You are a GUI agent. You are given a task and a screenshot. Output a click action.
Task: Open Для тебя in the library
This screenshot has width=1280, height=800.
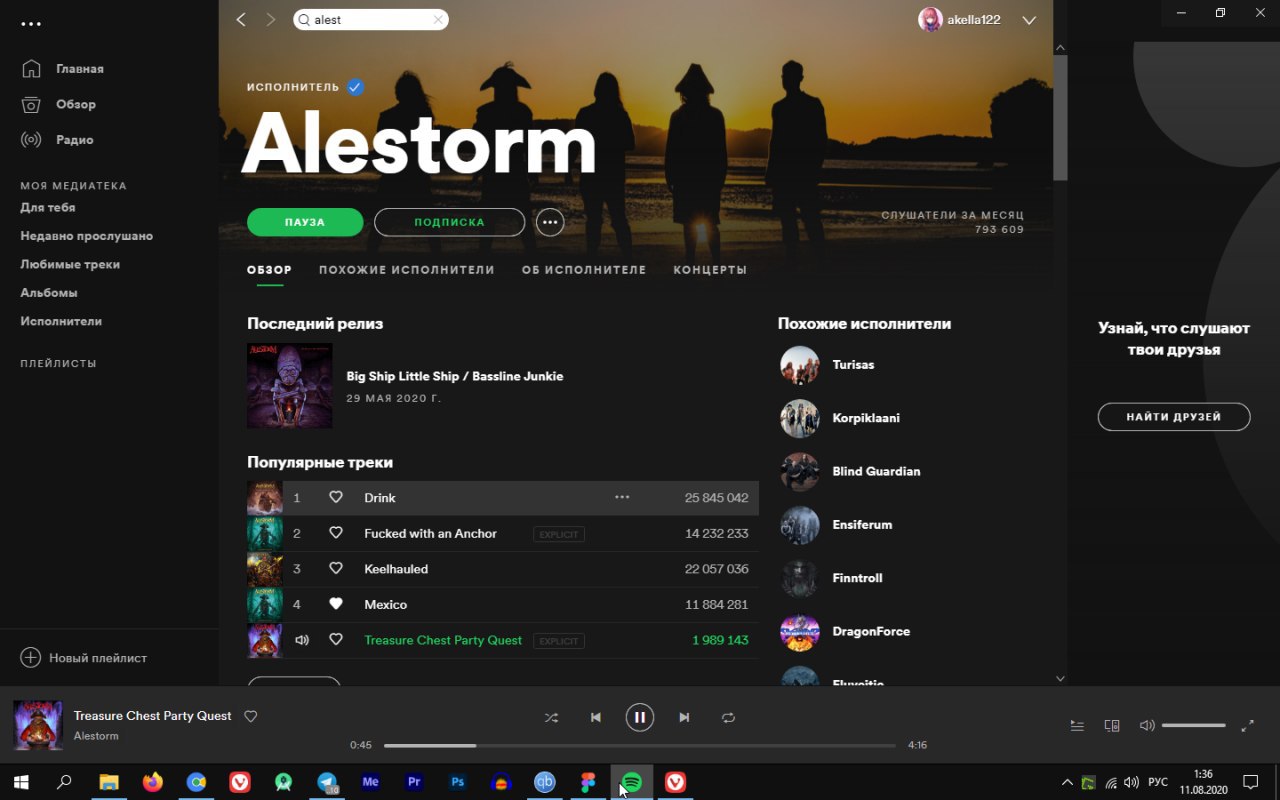tap(48, 208)
